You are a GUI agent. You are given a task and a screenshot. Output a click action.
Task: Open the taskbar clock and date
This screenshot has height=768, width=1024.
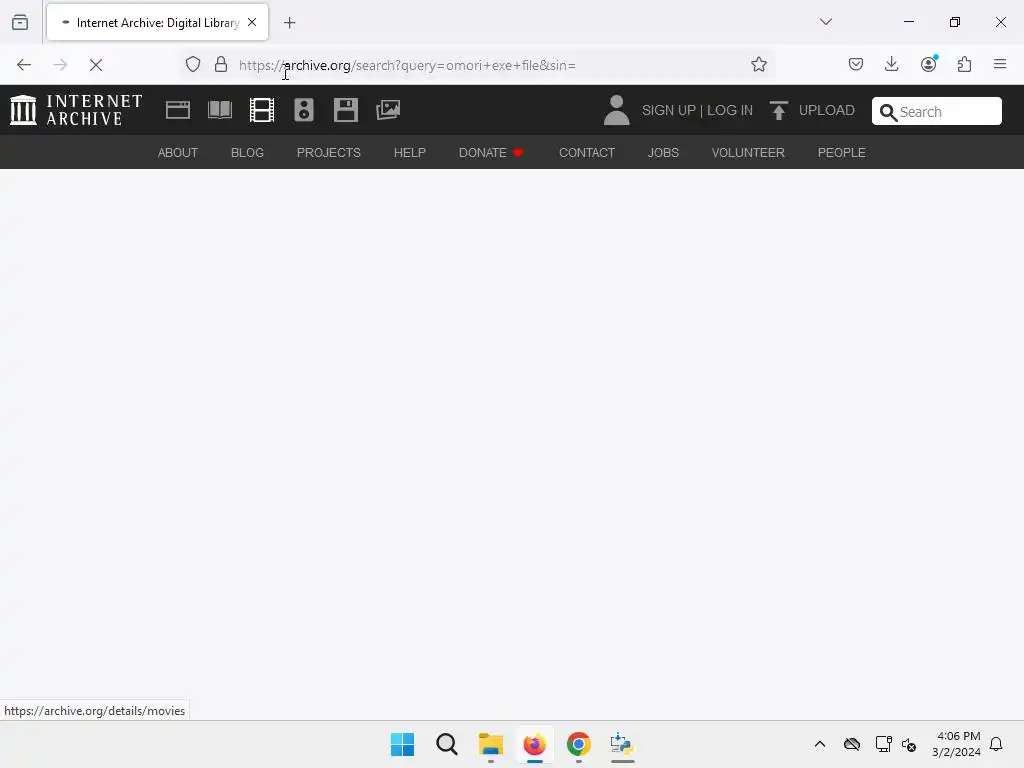pos(957,744)
